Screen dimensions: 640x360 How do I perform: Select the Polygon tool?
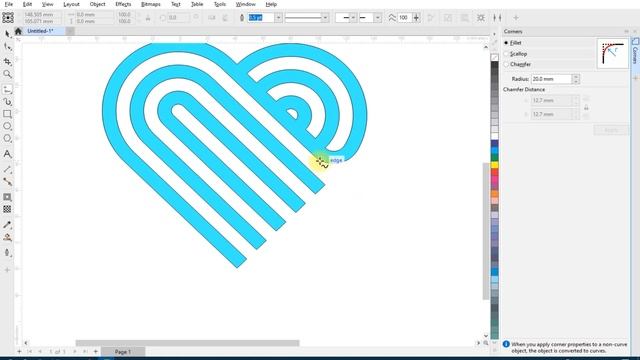(x=7, y=138)
